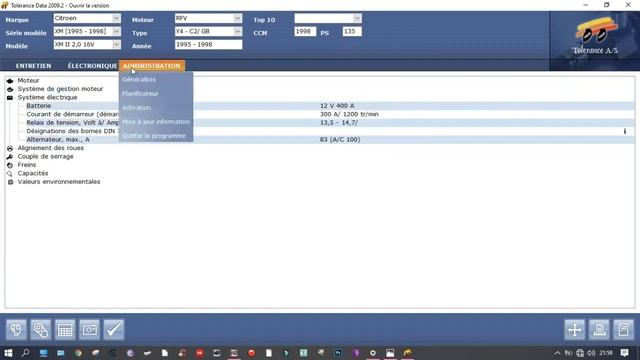This screenshot has height=360, width=640.
Task: Click the PS field showing 135
Action: 352,31
